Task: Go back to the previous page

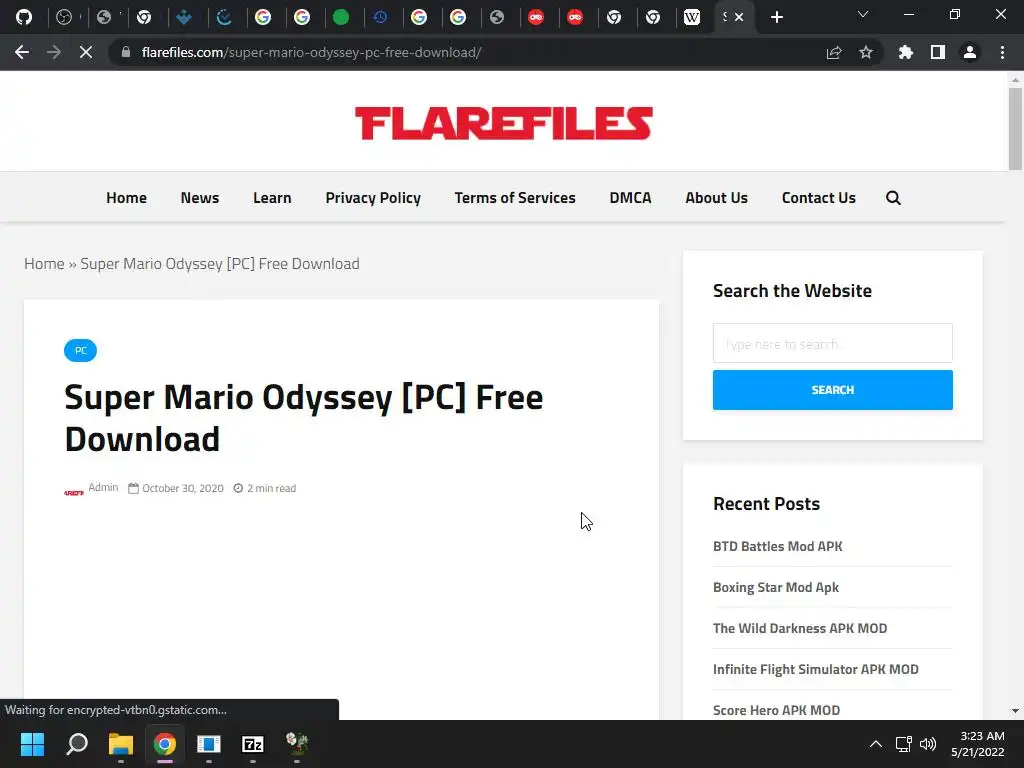Action: 22,52
